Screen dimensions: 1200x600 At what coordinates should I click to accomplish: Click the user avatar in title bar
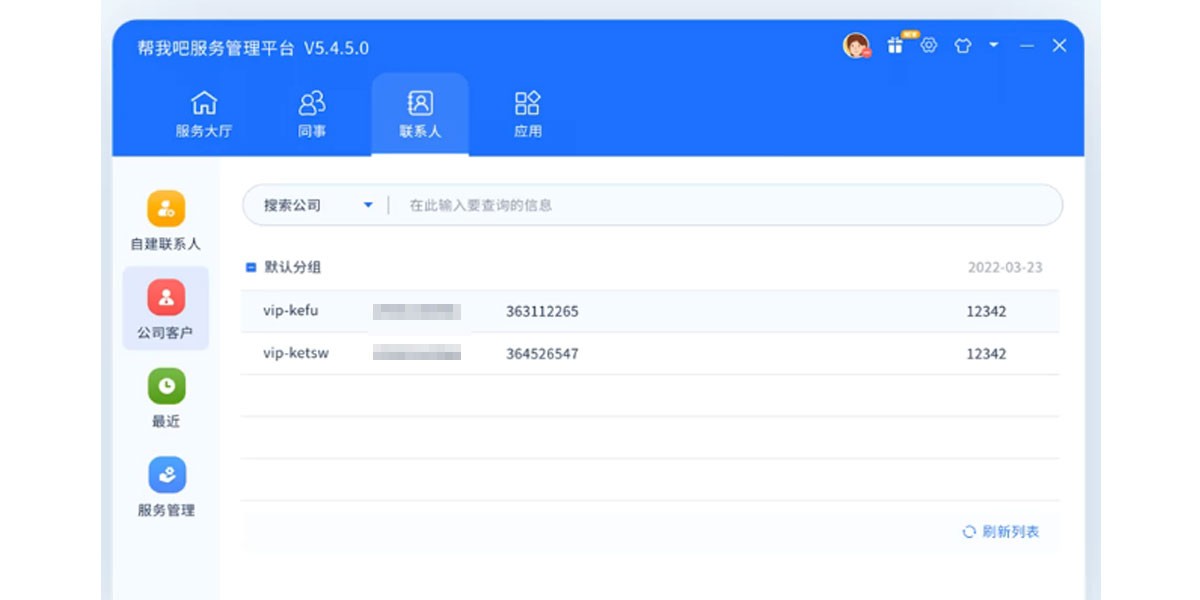(x=856, y=45)
